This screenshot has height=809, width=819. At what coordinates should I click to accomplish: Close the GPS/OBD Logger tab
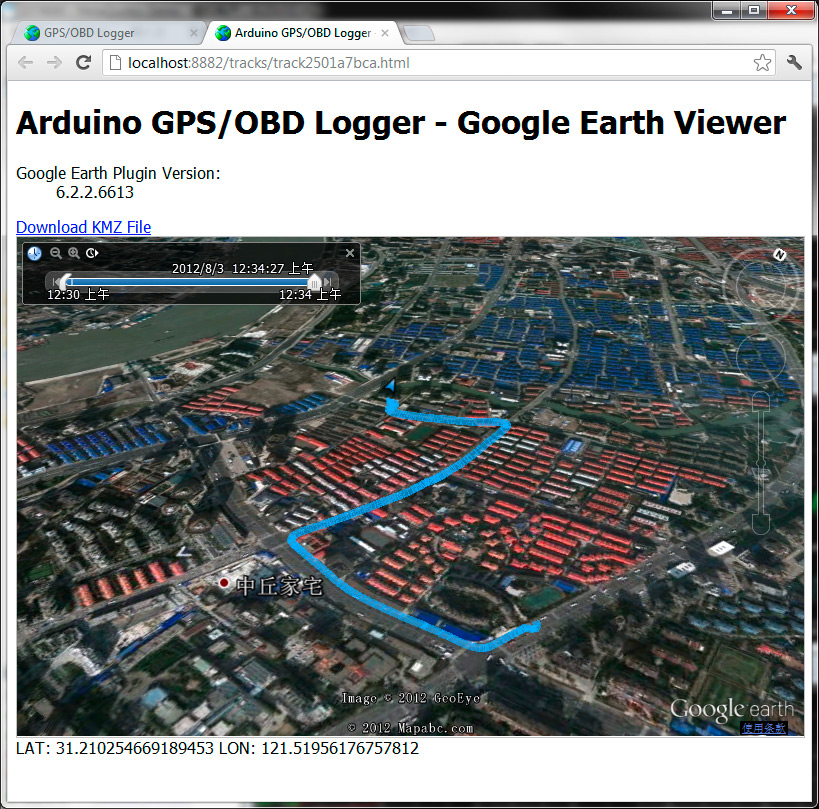point(193,33)
